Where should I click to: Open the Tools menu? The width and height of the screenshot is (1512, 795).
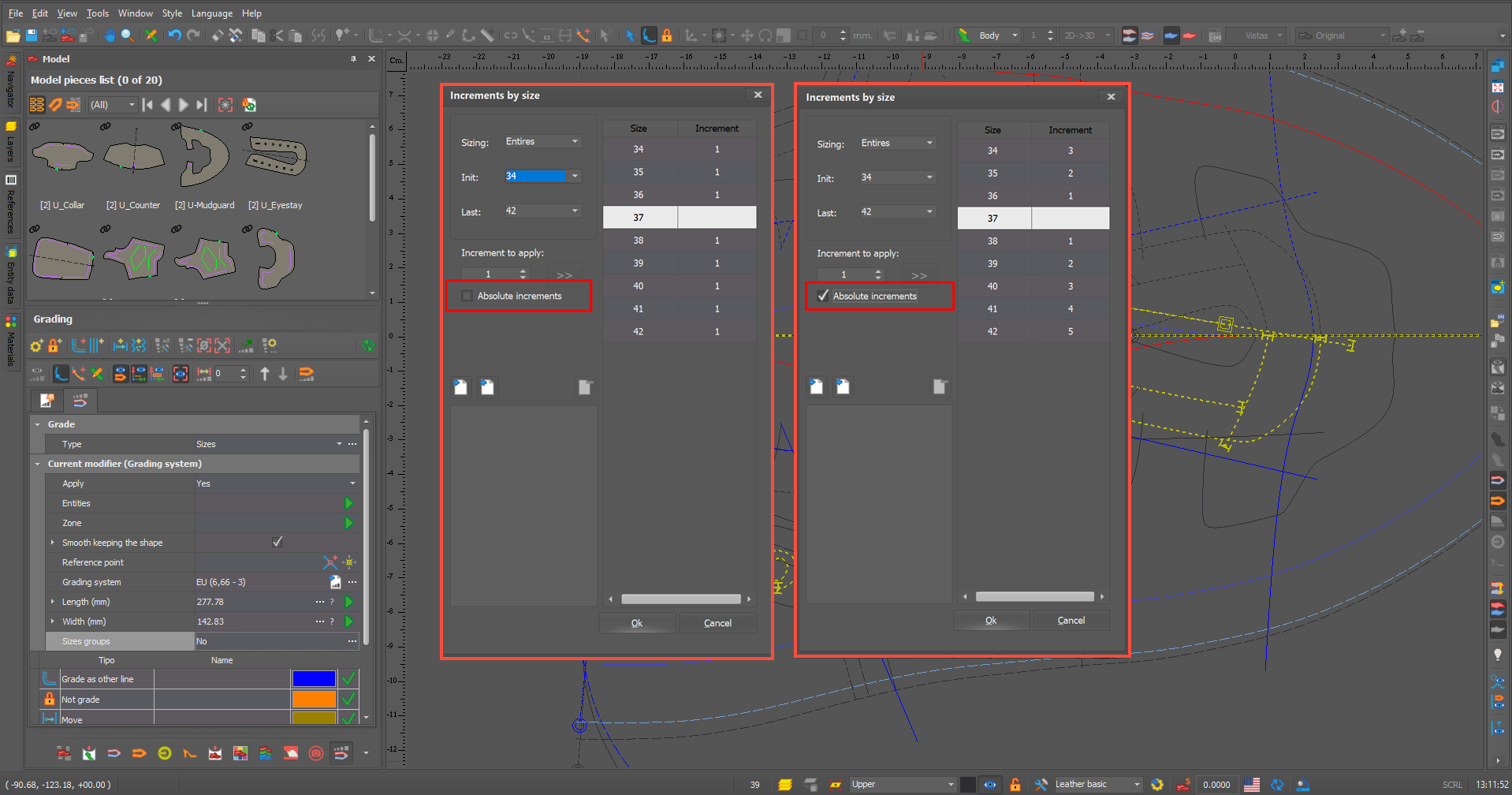tap(98, 13)
